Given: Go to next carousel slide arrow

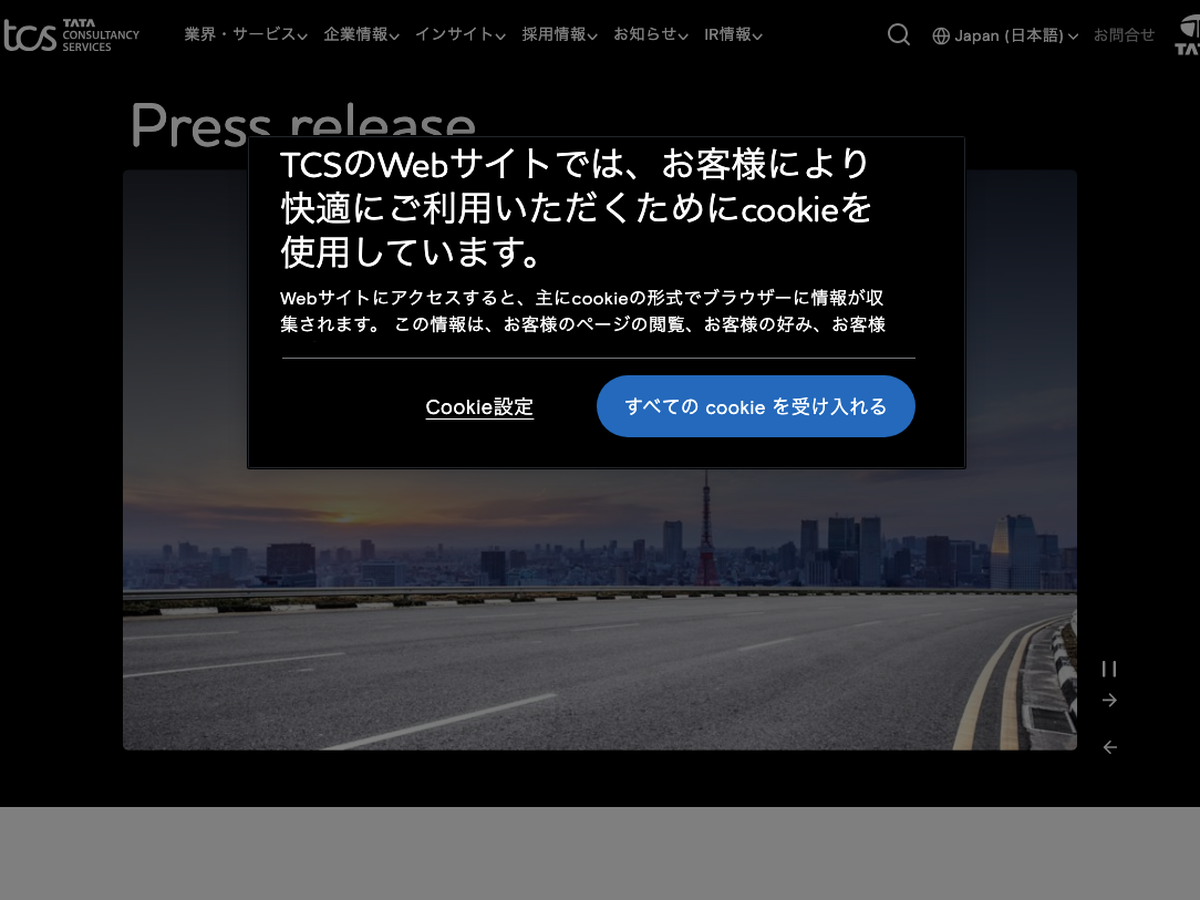Looking at the screenshot, I should 1109,700.
